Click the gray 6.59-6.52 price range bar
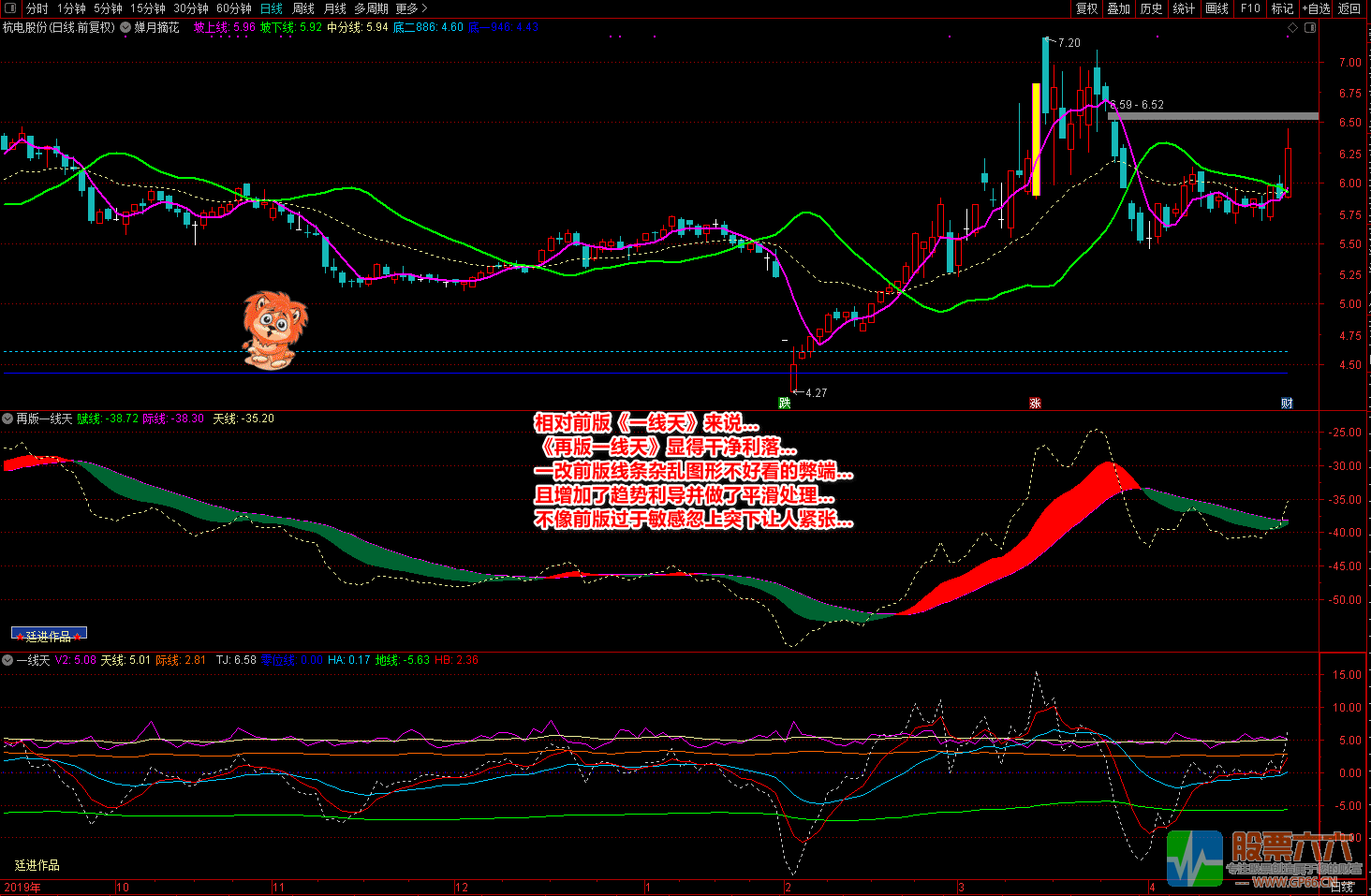The width and height of the screenshot is (1371, 896). (1213, 117)
